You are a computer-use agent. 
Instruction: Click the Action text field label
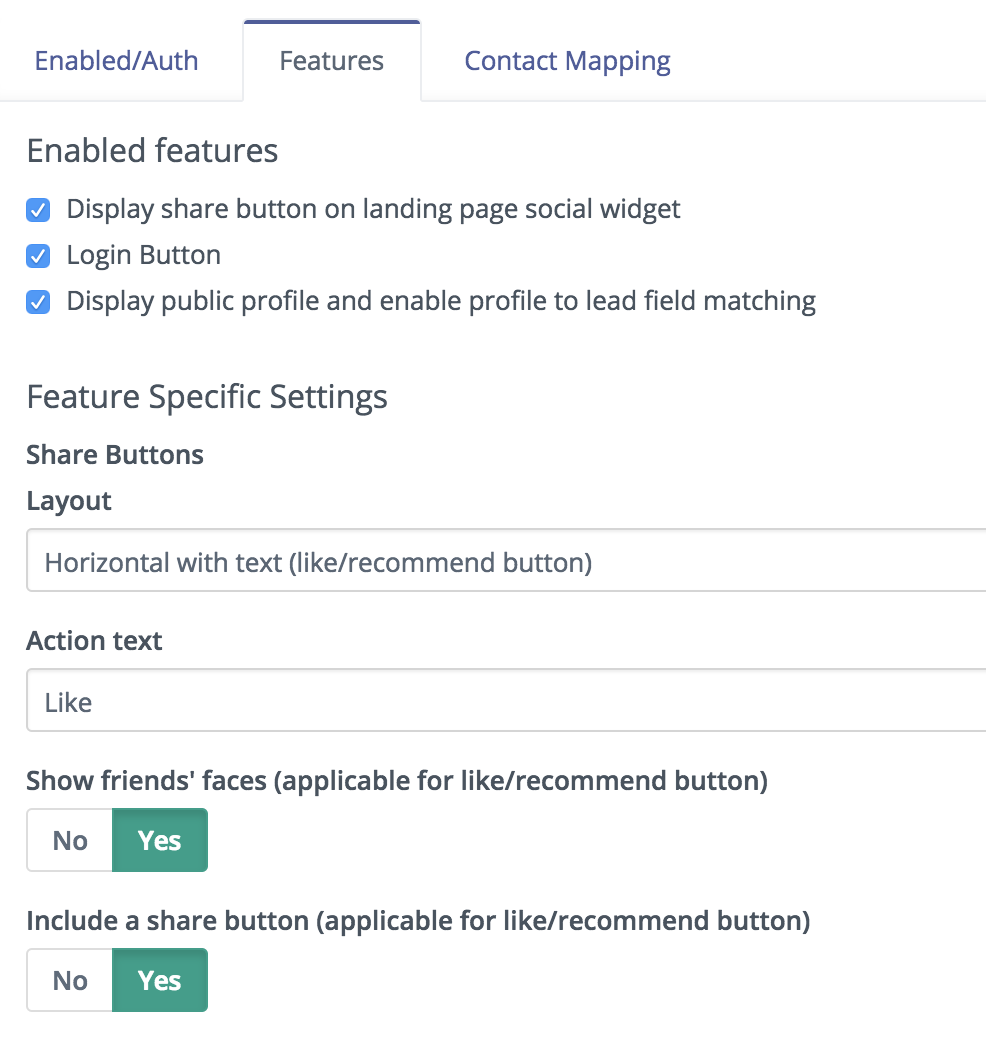click(94, 640)
